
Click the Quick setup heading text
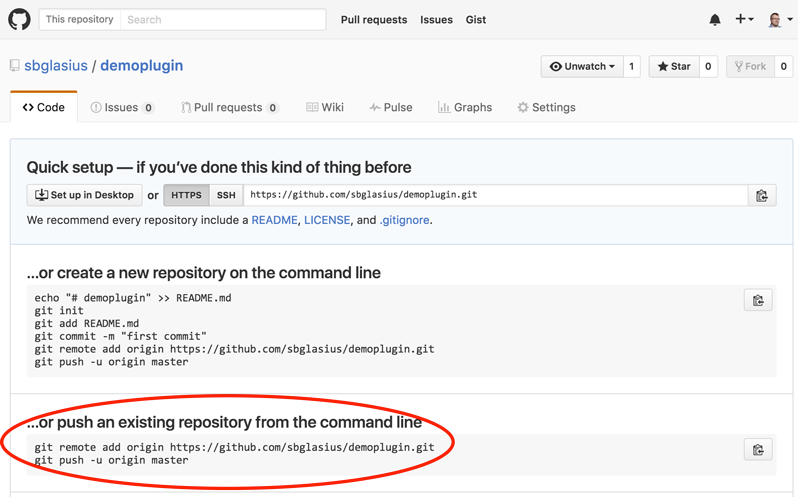[219, 167]
